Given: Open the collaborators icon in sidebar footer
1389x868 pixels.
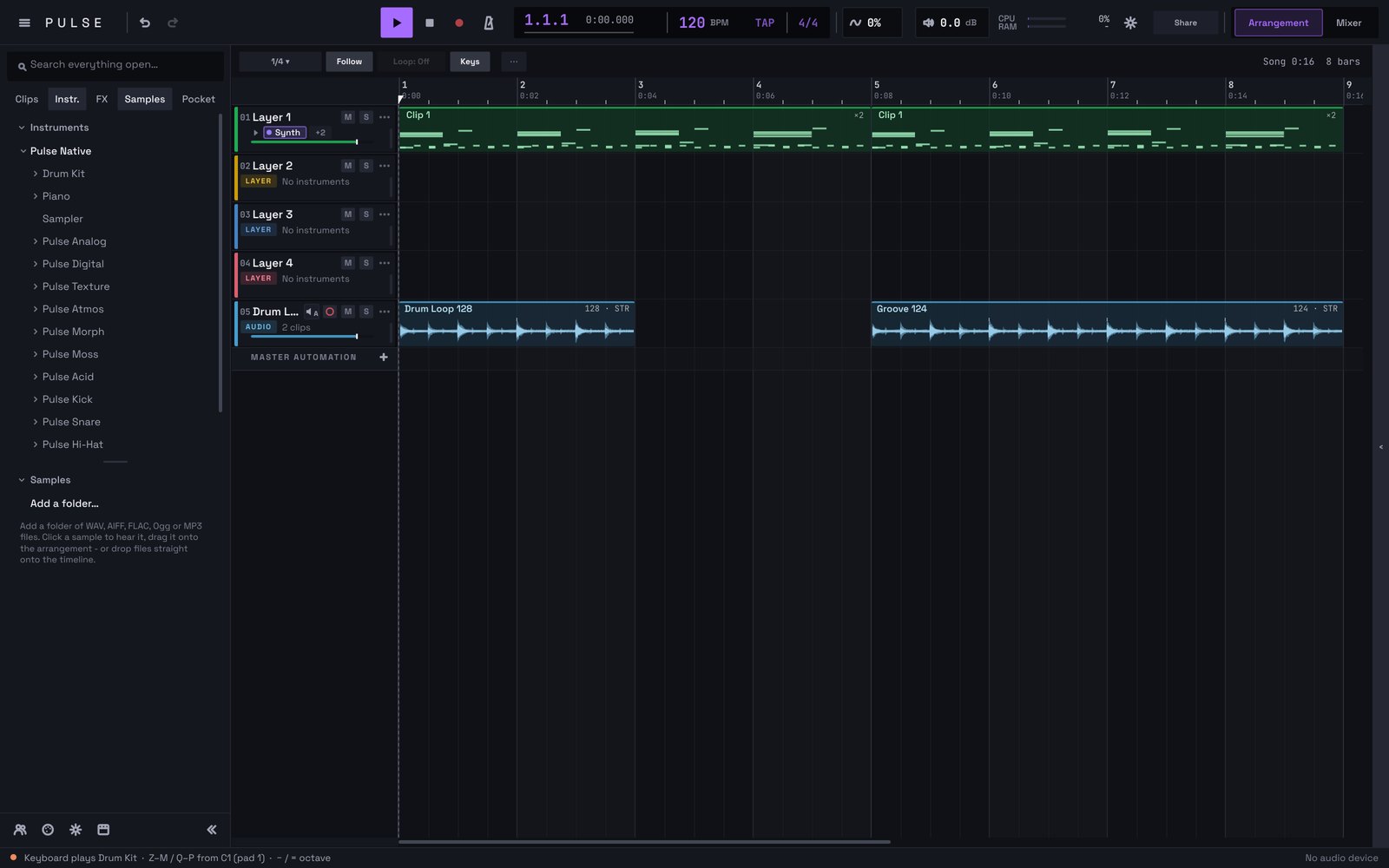Looking at the screenshot, I should coord(20,830).
